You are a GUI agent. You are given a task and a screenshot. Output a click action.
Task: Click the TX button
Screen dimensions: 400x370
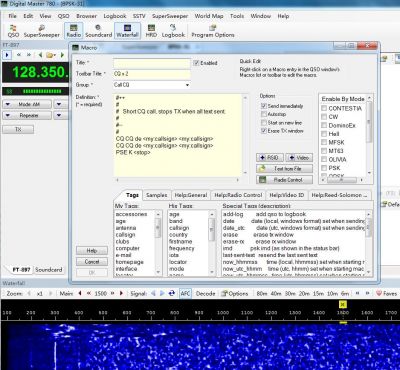pyautogui.click(x=18, y=129)
